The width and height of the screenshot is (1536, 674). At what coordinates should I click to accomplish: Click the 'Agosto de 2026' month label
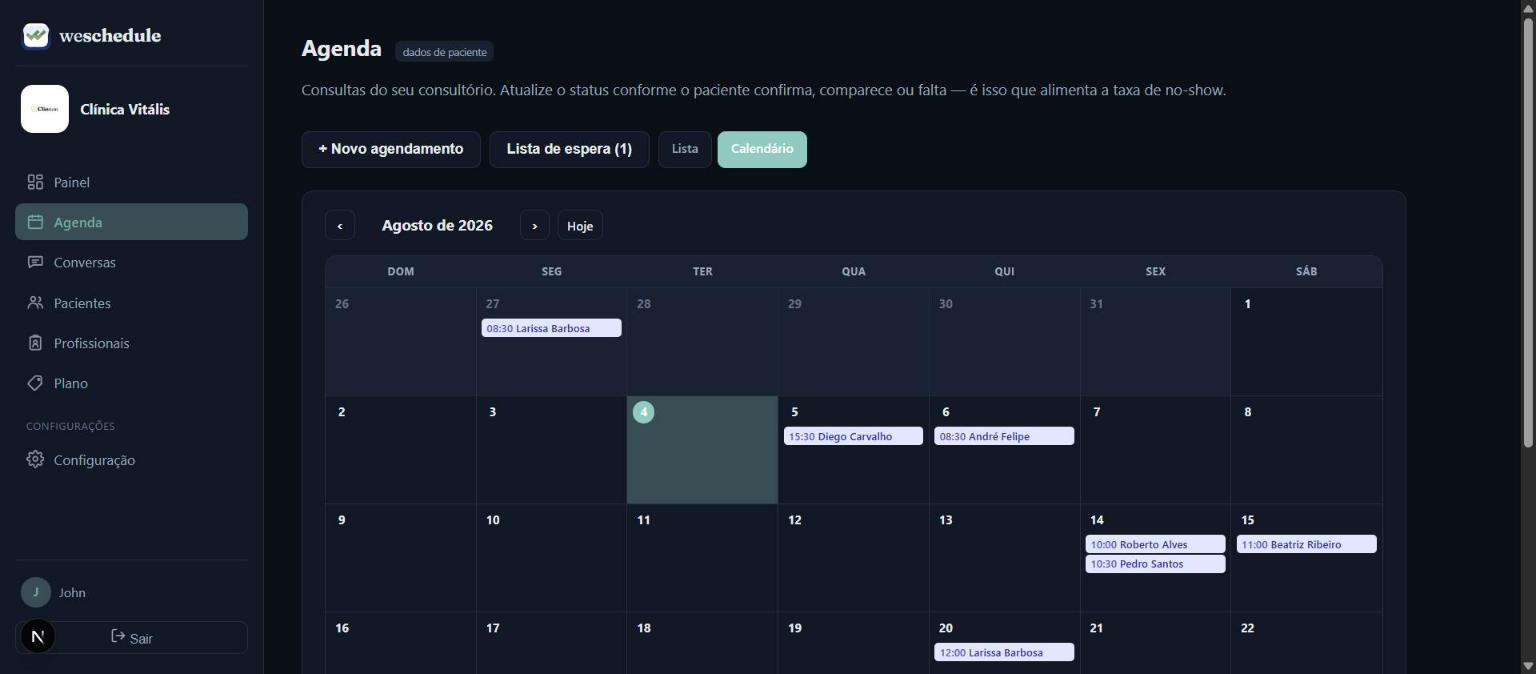point(437,226)
